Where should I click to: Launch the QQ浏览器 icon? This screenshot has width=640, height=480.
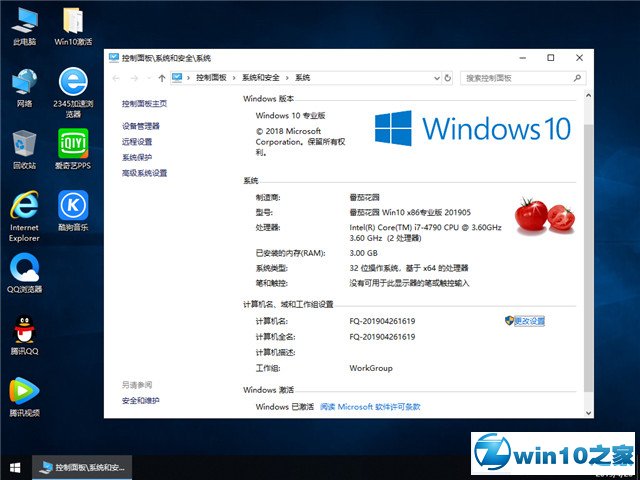[24, 273]
